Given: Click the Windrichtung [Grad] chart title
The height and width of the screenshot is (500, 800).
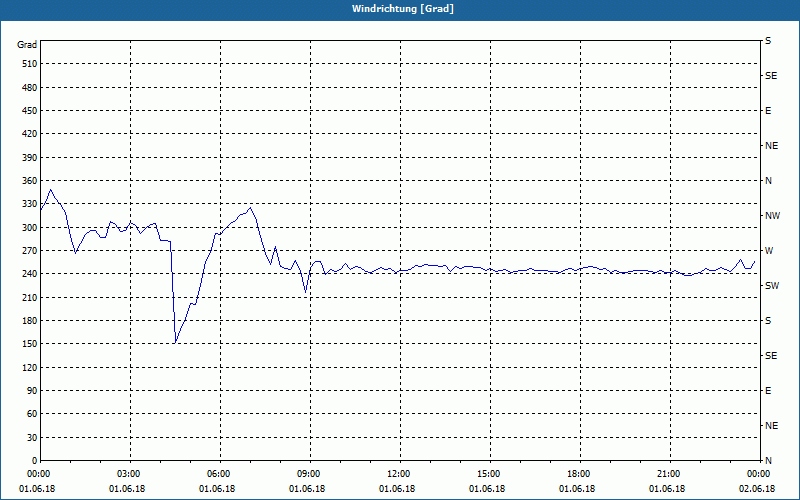Looking at the screenshot, I should coord(403,9).
